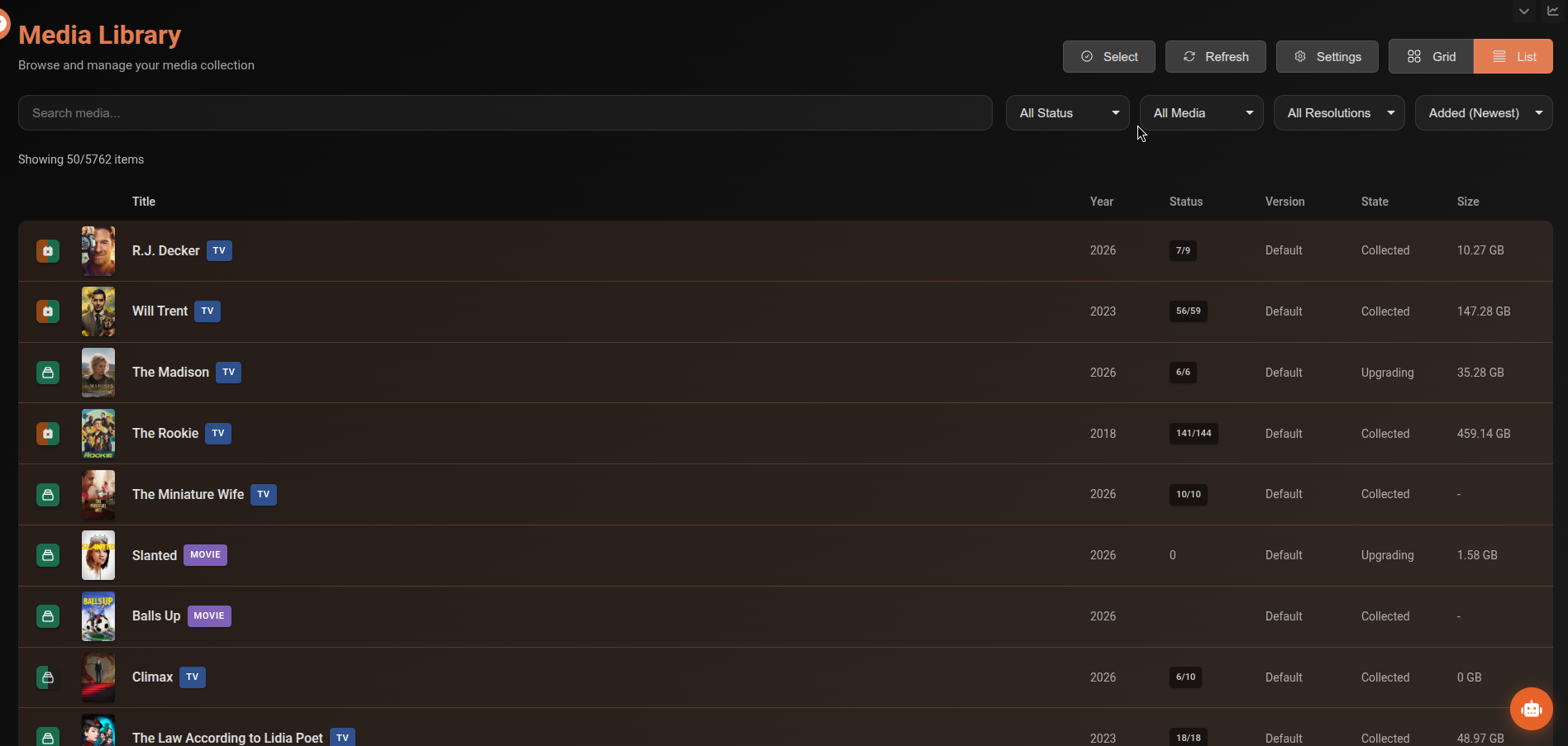Click the green status icon for Slanted
This screenshot has width=1568, height=746.
click(48, 555)
